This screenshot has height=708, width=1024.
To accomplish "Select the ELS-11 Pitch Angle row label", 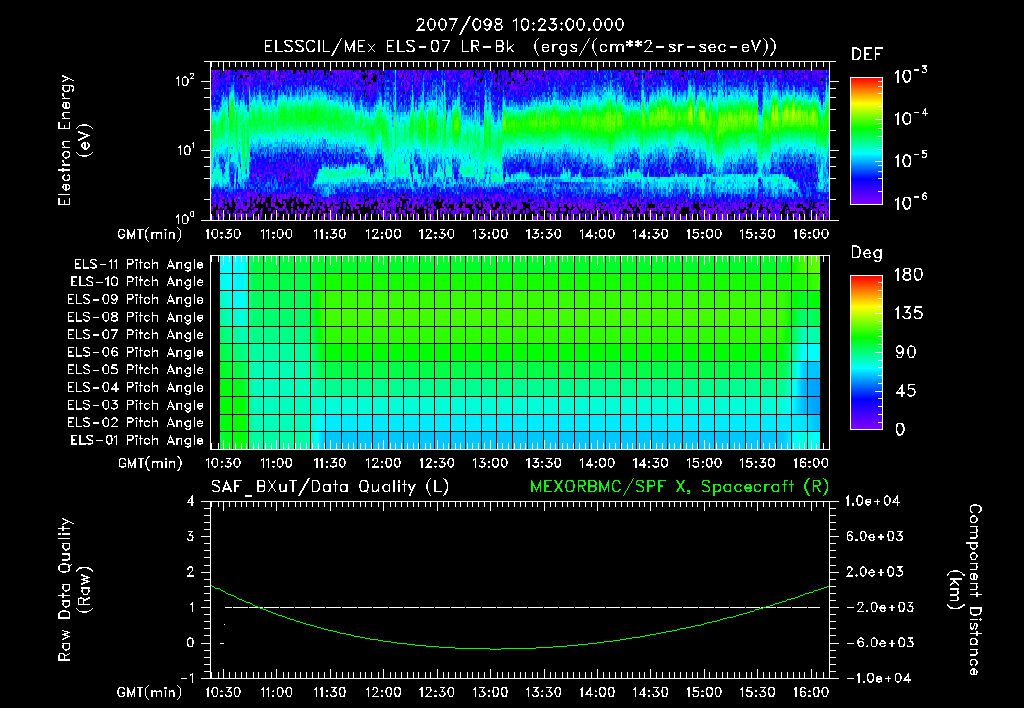I will point(138,265).
